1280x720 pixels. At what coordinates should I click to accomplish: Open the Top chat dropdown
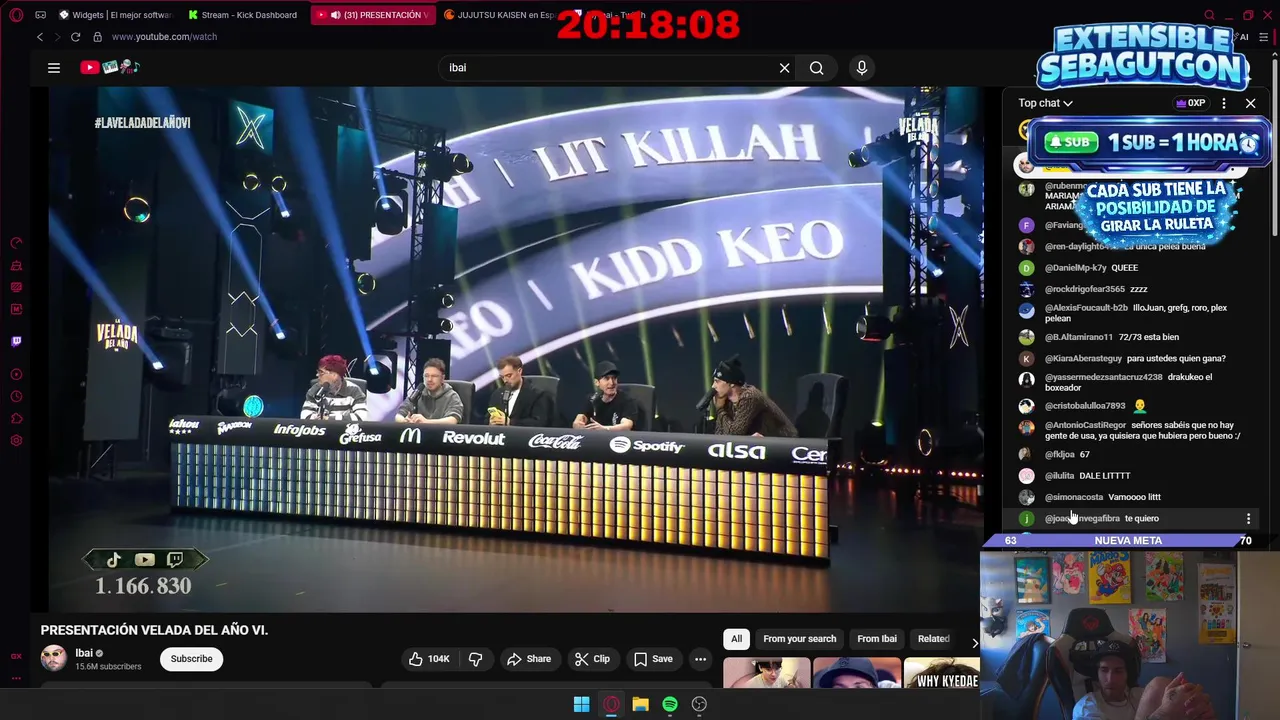[x=1046, y=103]
